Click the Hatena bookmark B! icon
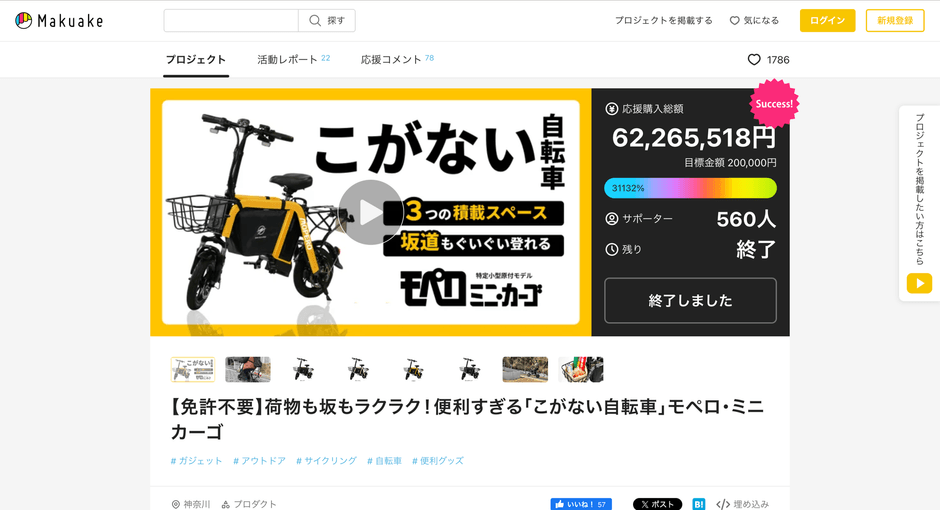Viewport: 940px width, 510px height. (x=699, y=504)
